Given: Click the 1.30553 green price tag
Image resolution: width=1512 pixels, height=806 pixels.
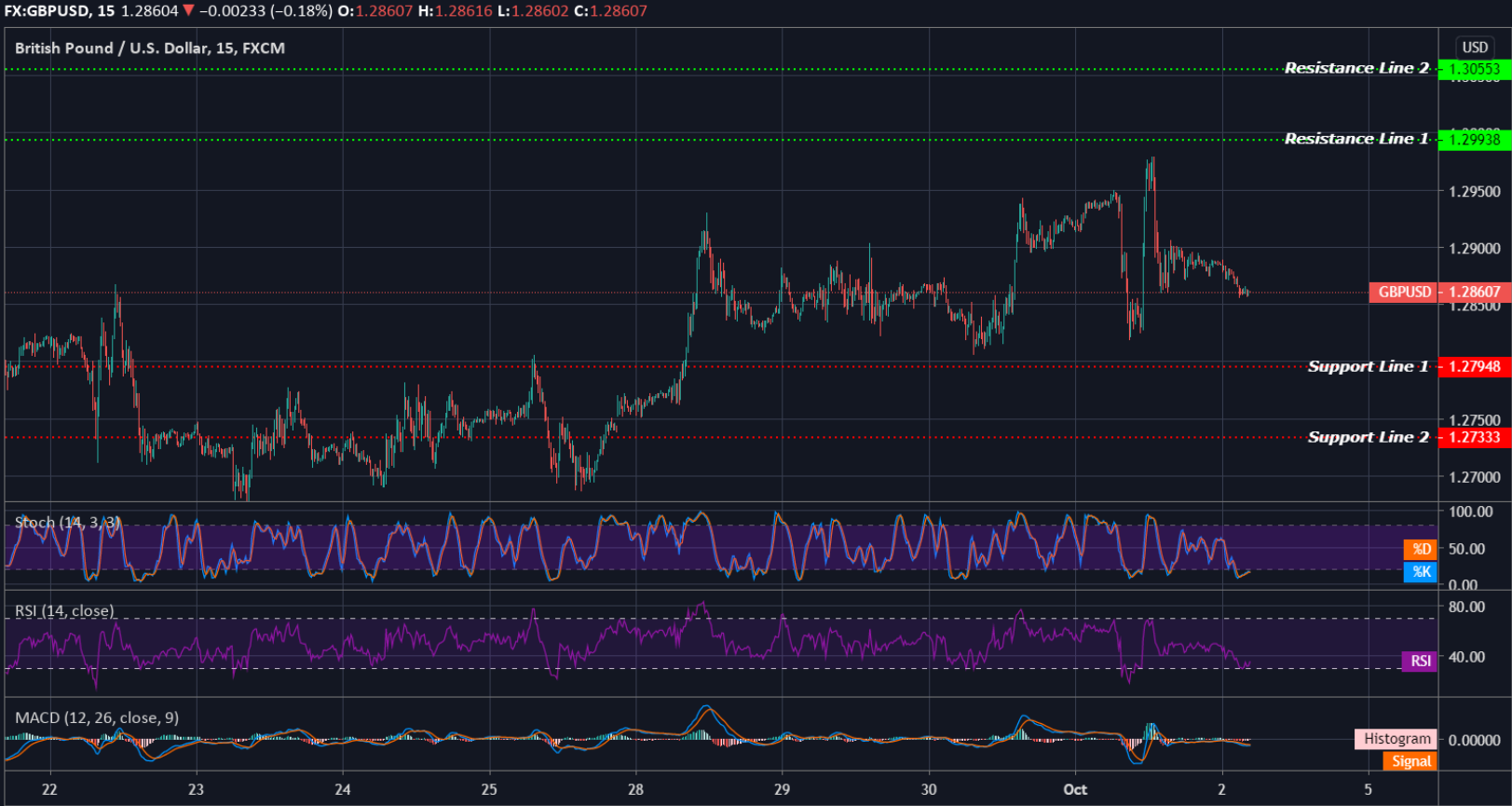Looking at the screenshot, I should click(x=1475, y=69).
